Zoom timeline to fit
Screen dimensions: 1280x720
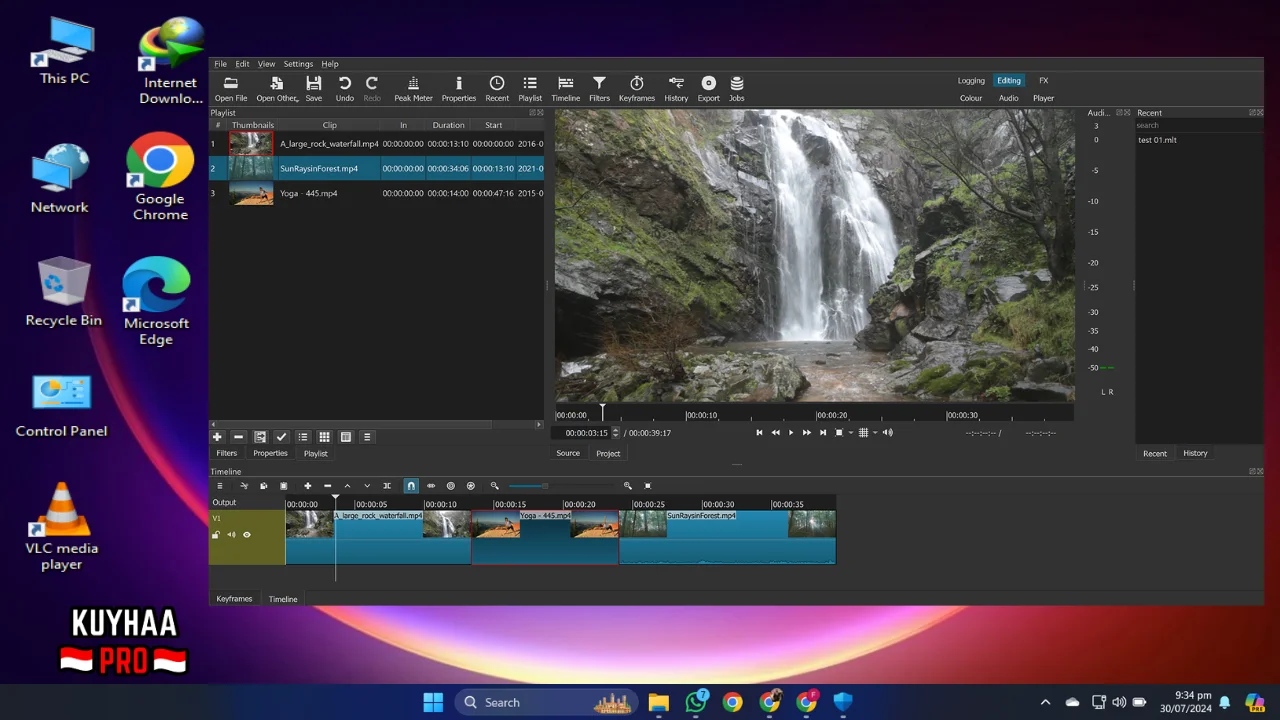pyautogui.click(x=648, y=486)
